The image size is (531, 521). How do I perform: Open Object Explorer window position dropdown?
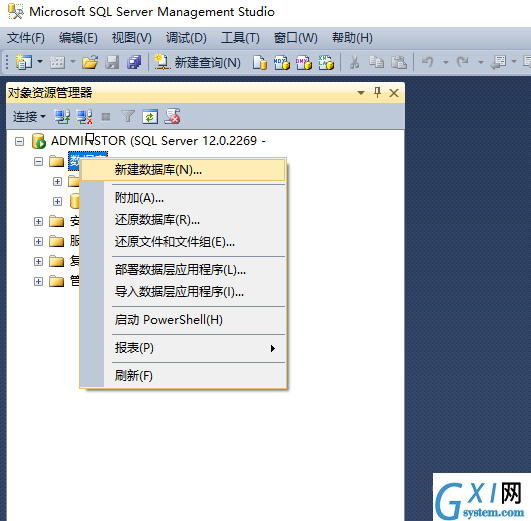pyautogui.click(x=361, y=92)
